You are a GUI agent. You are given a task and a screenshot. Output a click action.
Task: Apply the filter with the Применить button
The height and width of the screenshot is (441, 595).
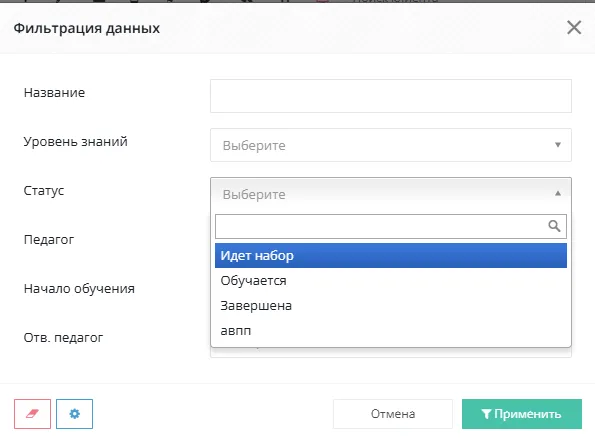(x=522, y=414)
